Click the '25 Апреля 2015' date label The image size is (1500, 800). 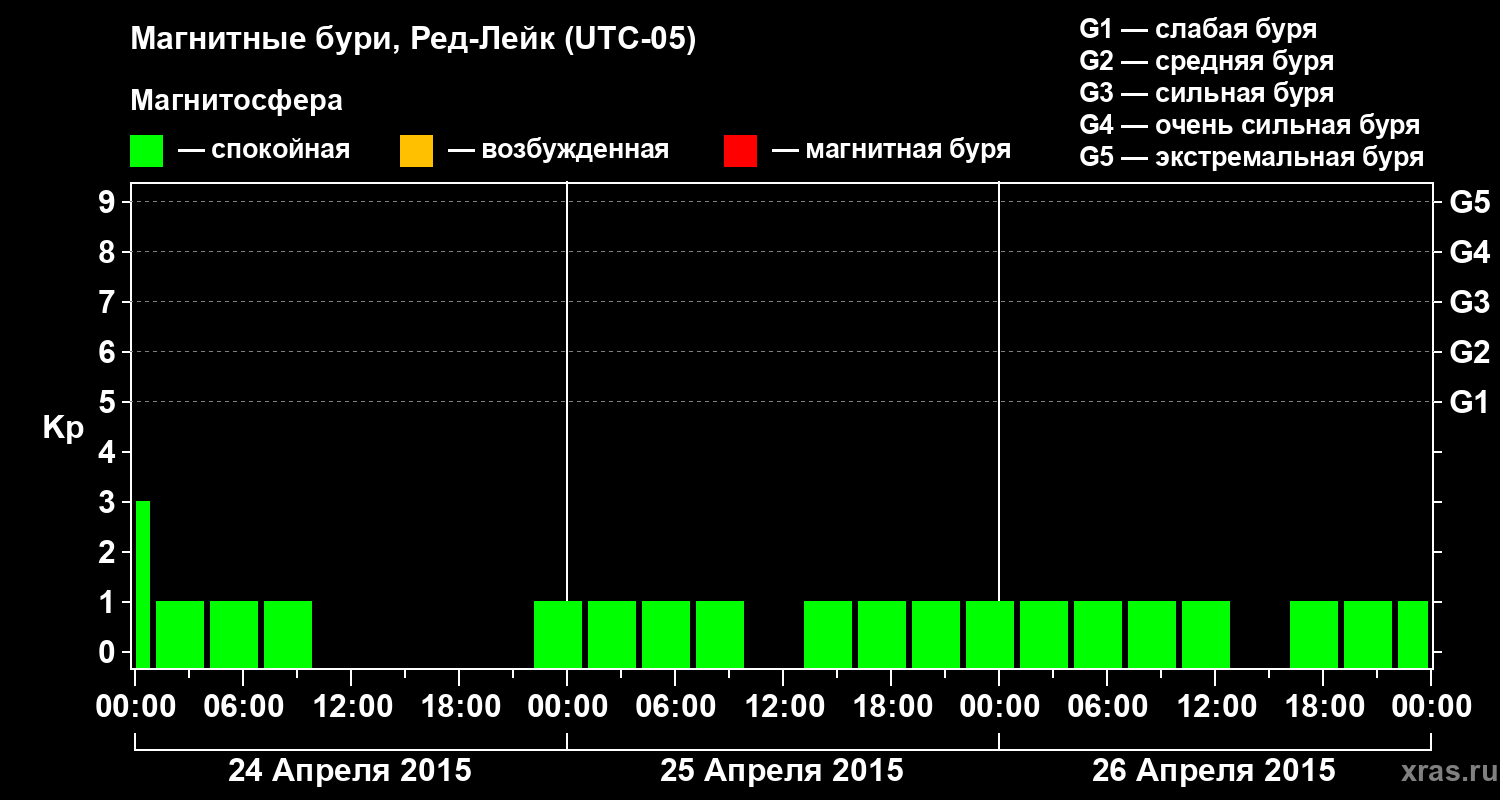pos(782,771)
